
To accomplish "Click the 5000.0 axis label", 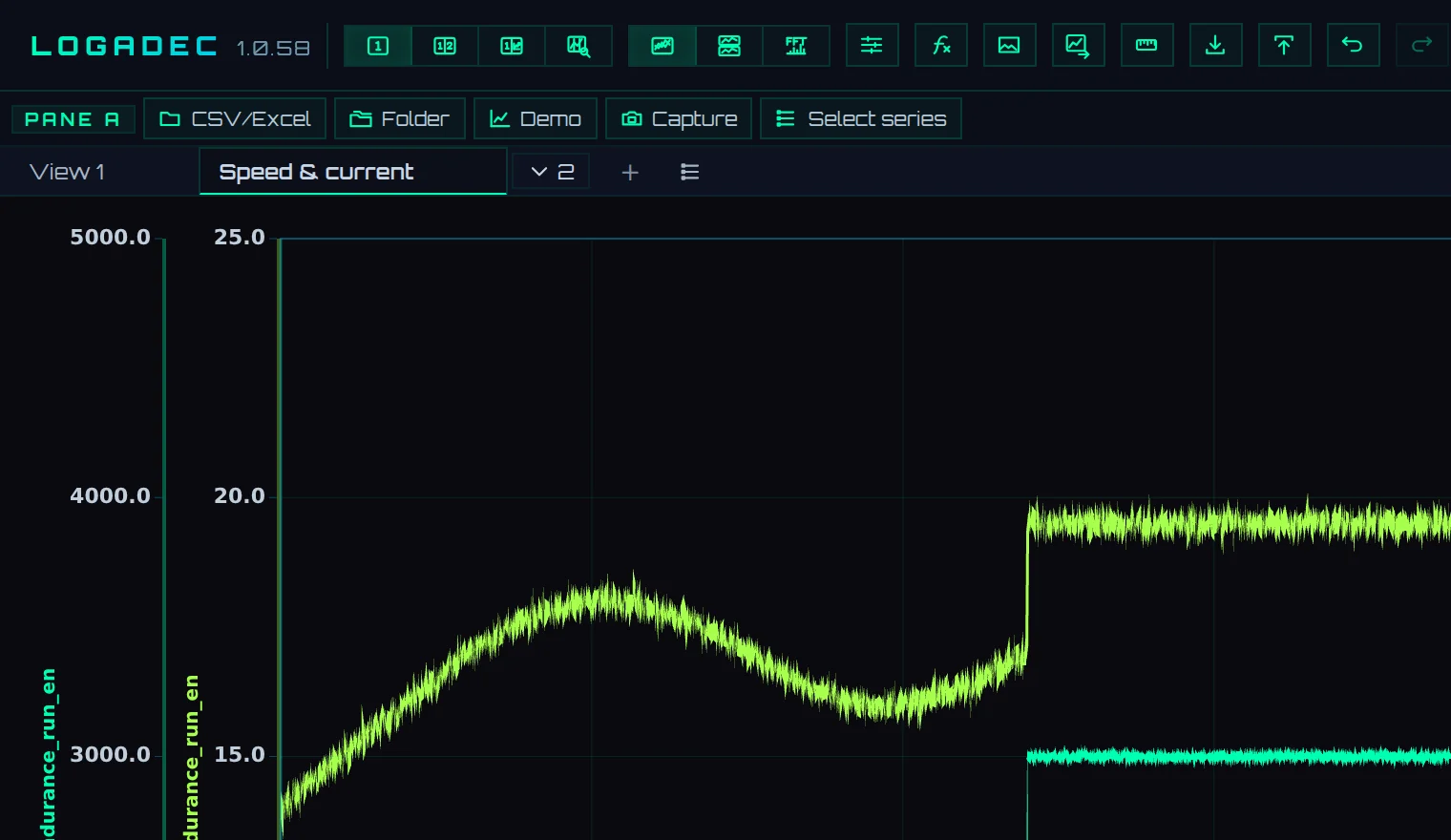I will coord(111,237).
